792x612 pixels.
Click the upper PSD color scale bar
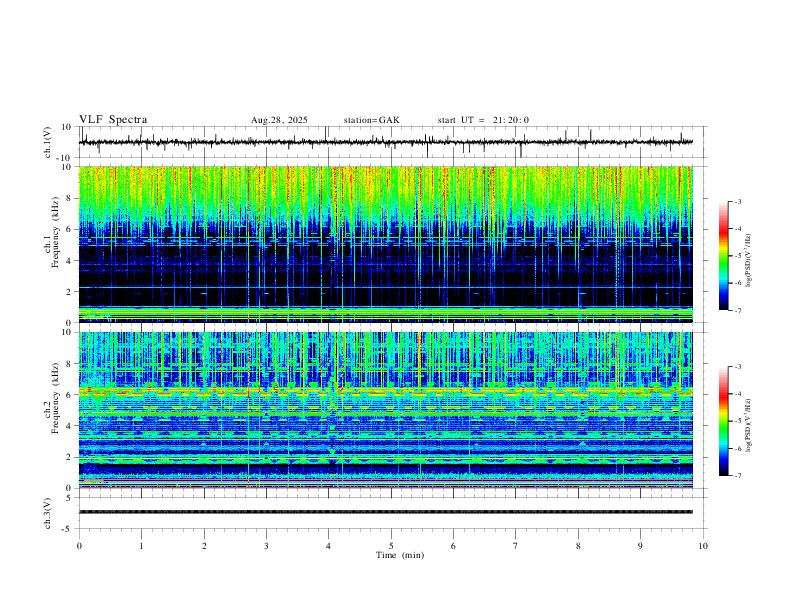pos(724,256)
